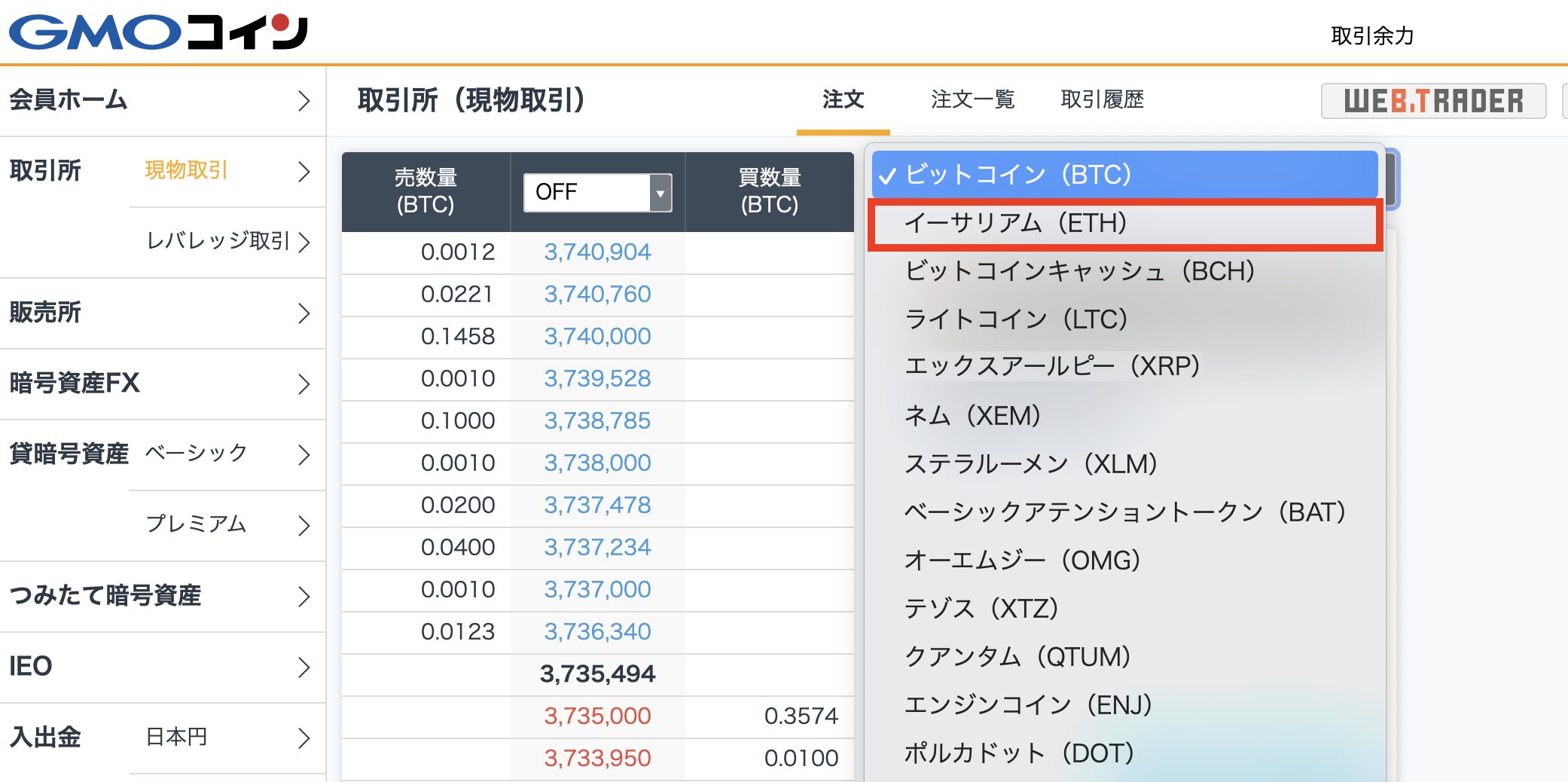
Task: Click bid price 3,735,000
Action: tap(597, 716)
